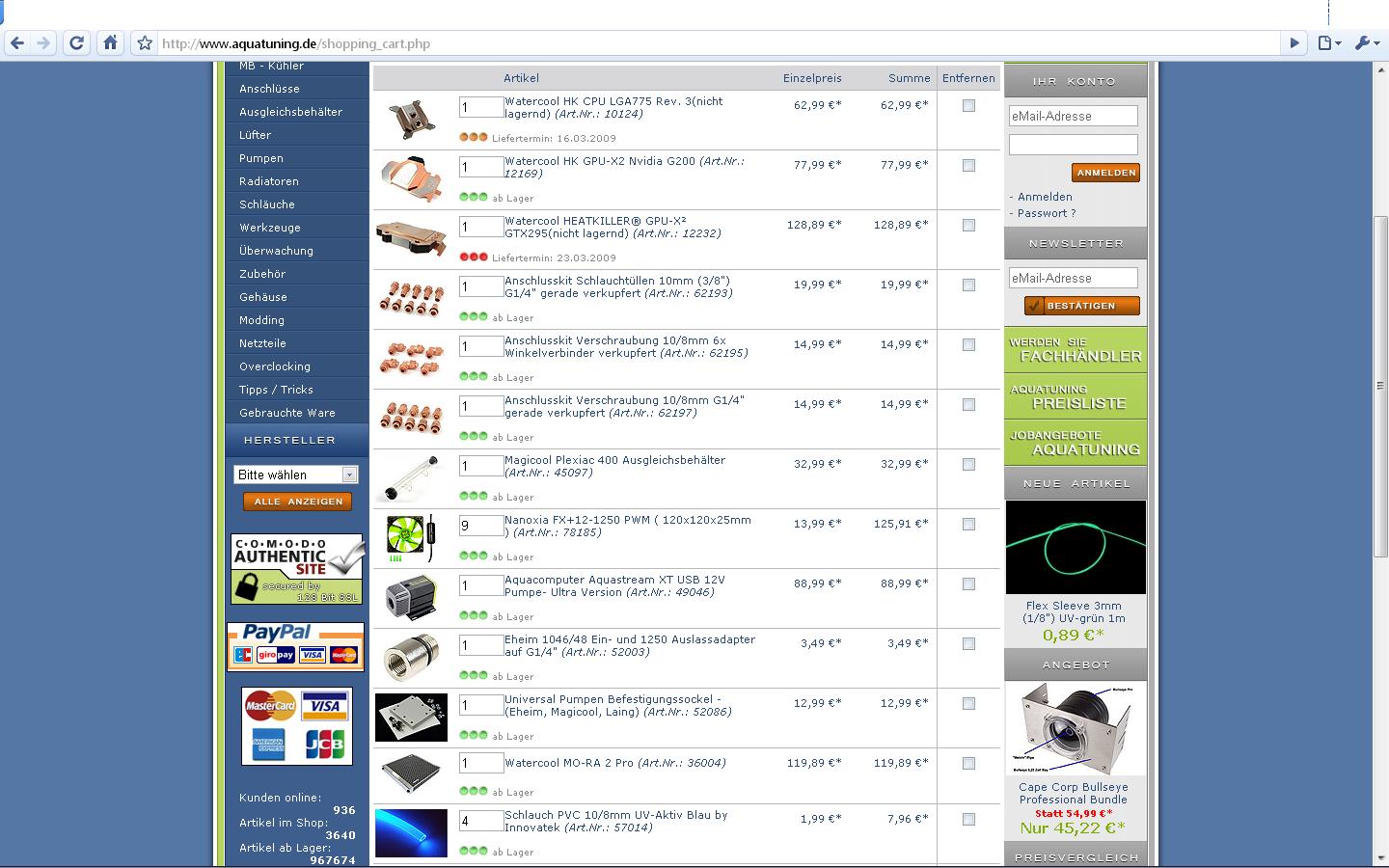Viewport: 1389px width, 868px height.
Task: Open Nanoxia FX+12-1250 fan image
Action: coord(410,538)
